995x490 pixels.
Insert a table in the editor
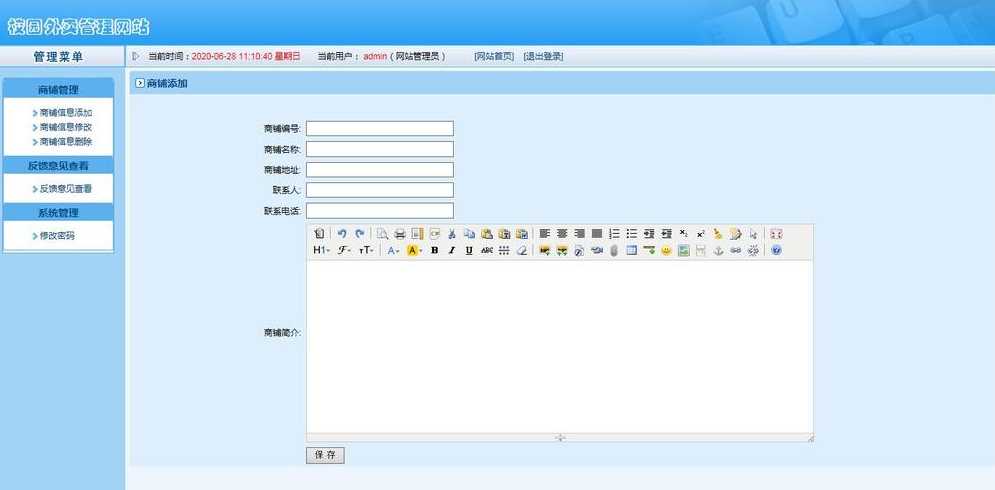[x=631, y=251]
